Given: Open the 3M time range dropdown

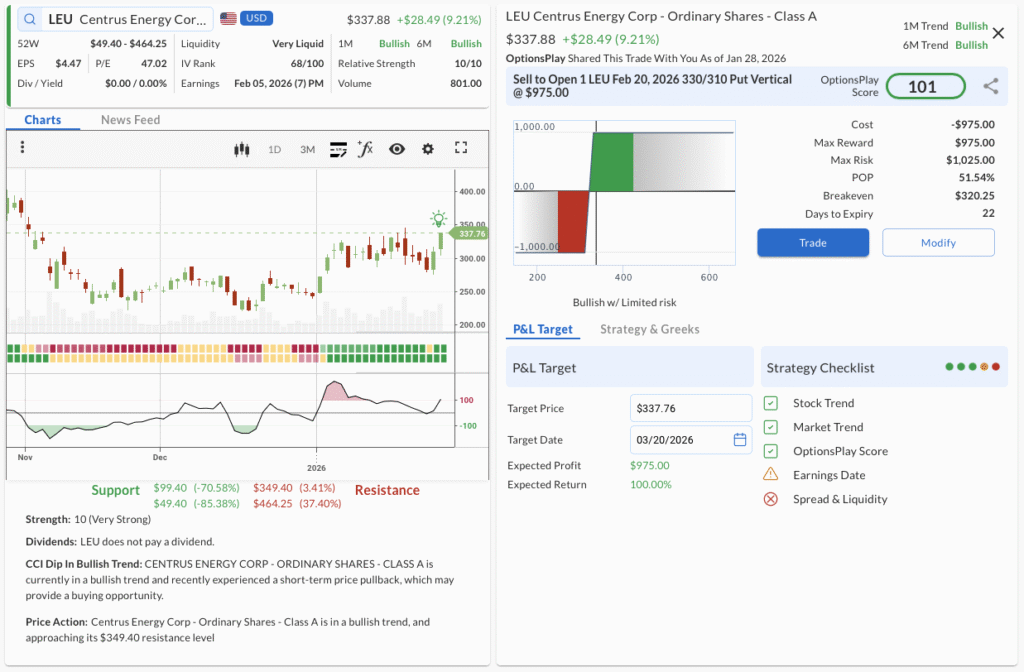Looking at the screenshot, I should 307,149.
